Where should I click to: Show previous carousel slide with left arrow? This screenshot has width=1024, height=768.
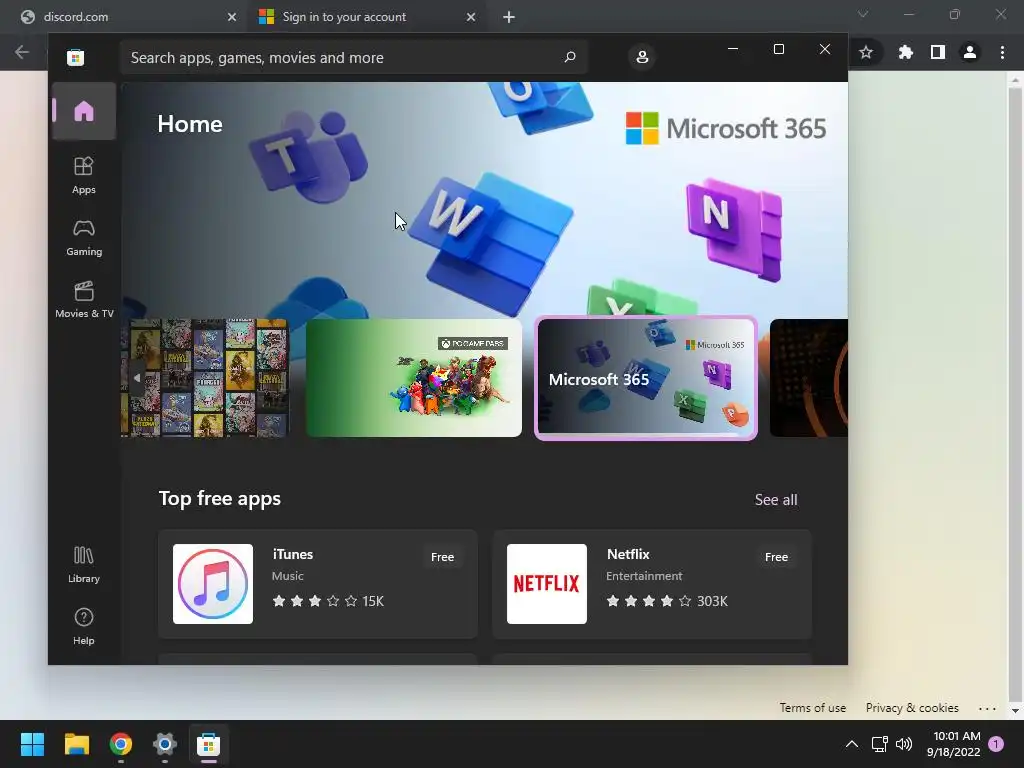[136, 378]
